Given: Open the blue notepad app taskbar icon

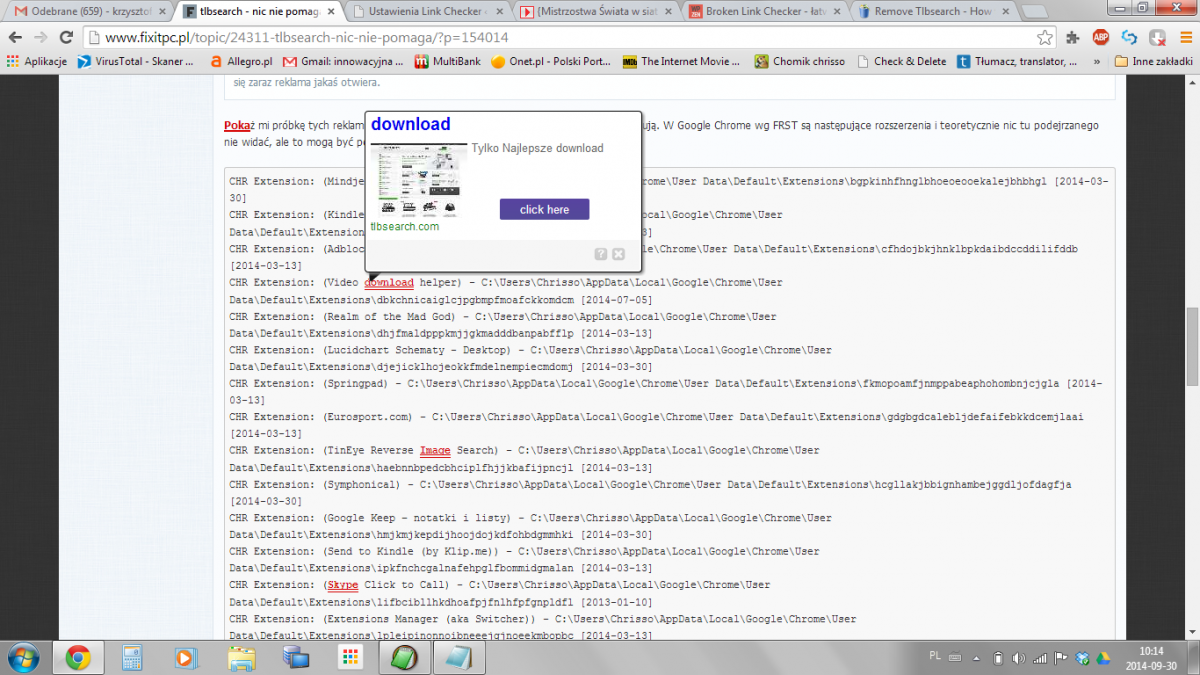Looking at the screenshot, I should tap(458, 657).
